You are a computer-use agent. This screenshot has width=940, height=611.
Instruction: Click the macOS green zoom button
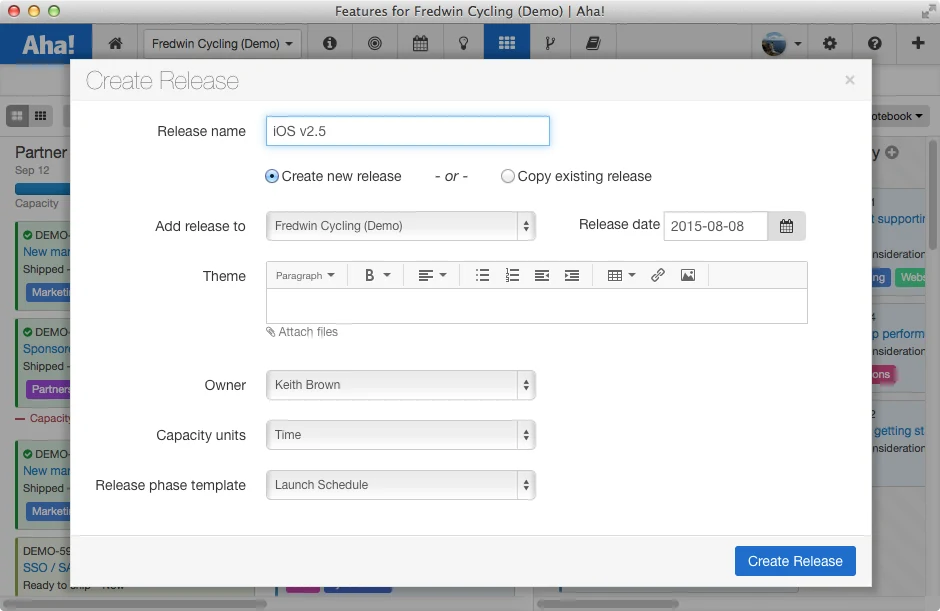click(x=54, y=11)
